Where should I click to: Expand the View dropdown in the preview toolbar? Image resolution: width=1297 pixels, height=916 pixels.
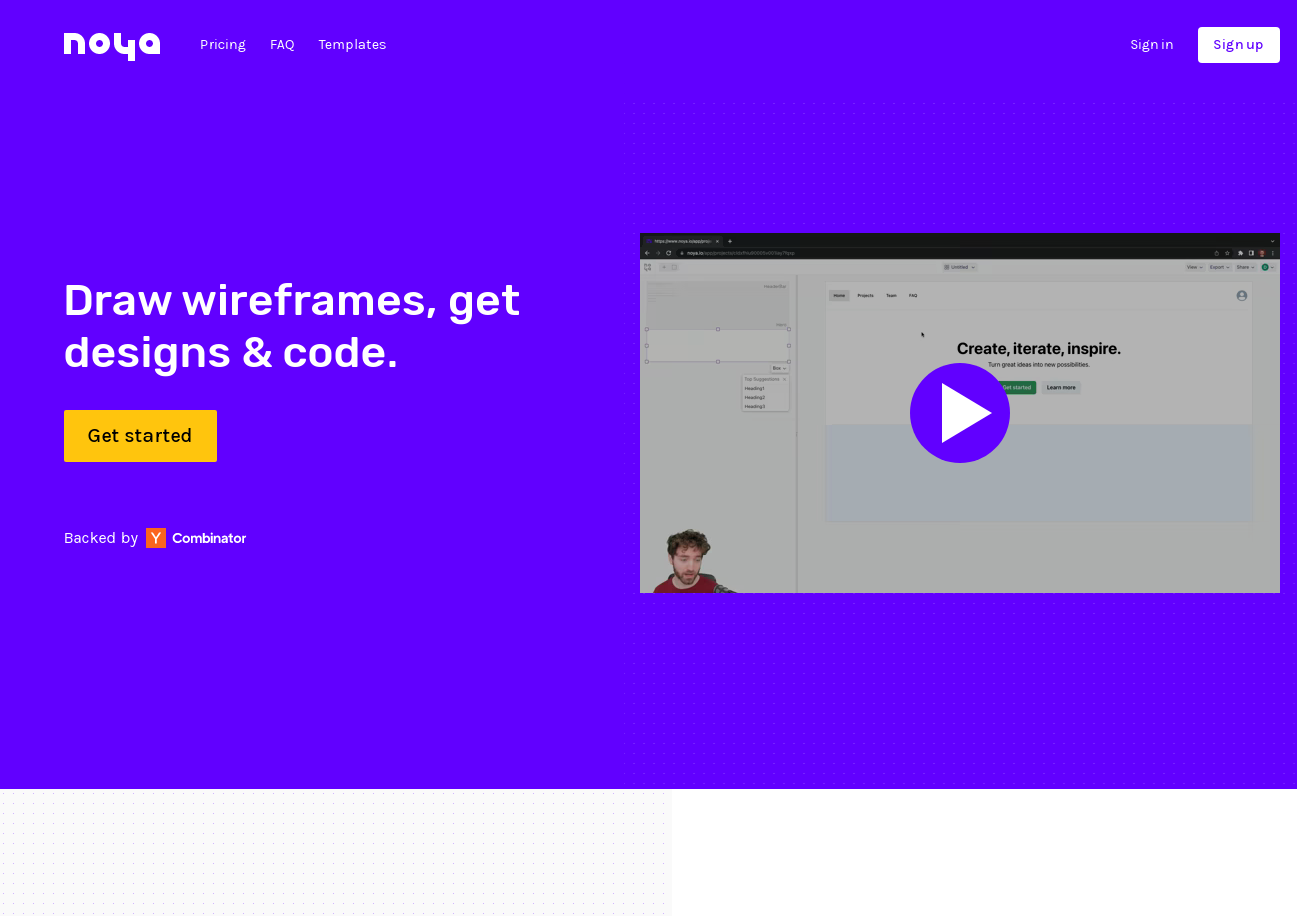pyautogui.click(x=1194, y=267)
